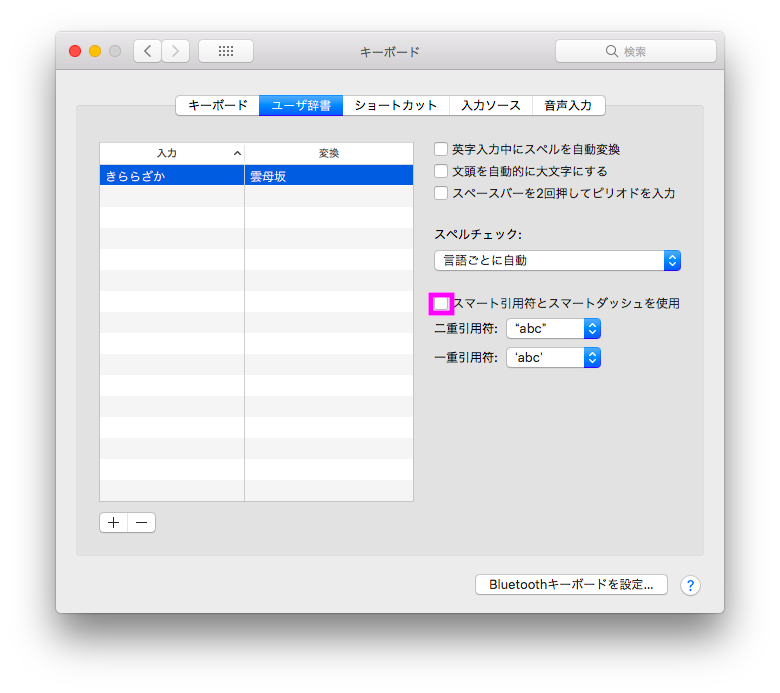The image size is (780, 693).
Task: Click the 変換 column header
Action: (x=329, y=153)
